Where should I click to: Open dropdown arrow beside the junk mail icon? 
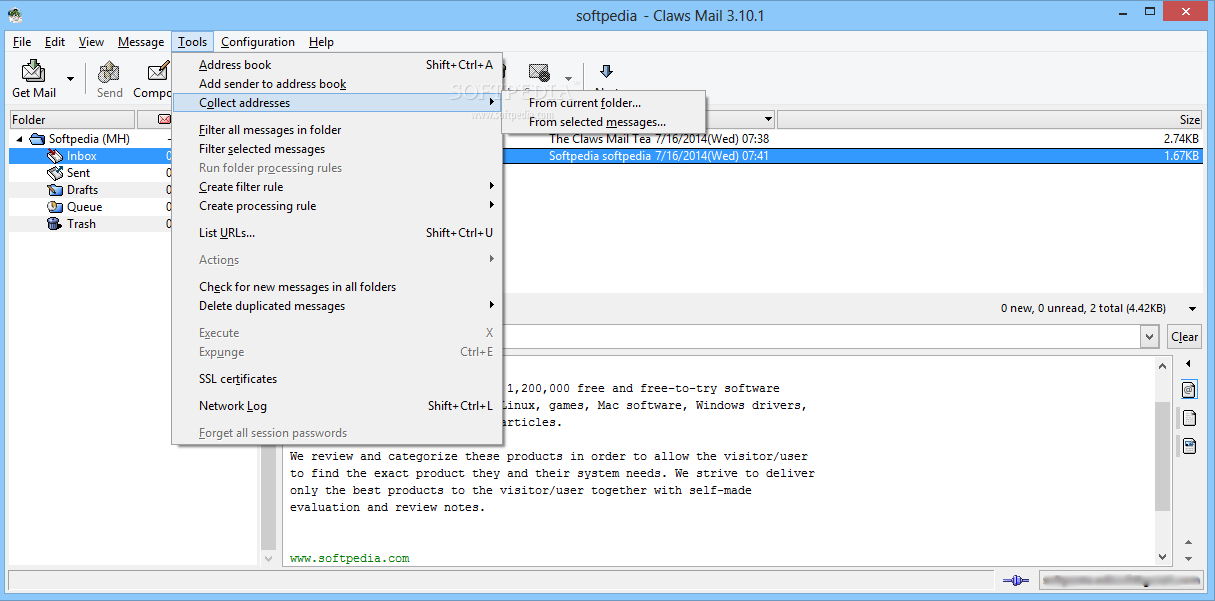(568, 79)
